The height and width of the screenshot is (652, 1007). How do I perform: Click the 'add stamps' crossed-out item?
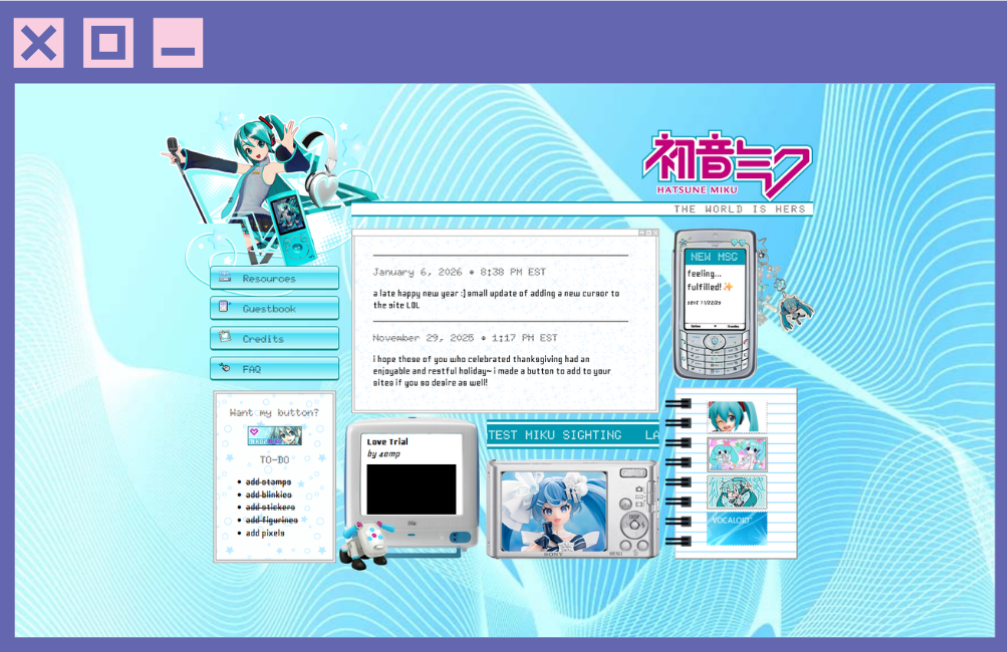tap(268, 482)
